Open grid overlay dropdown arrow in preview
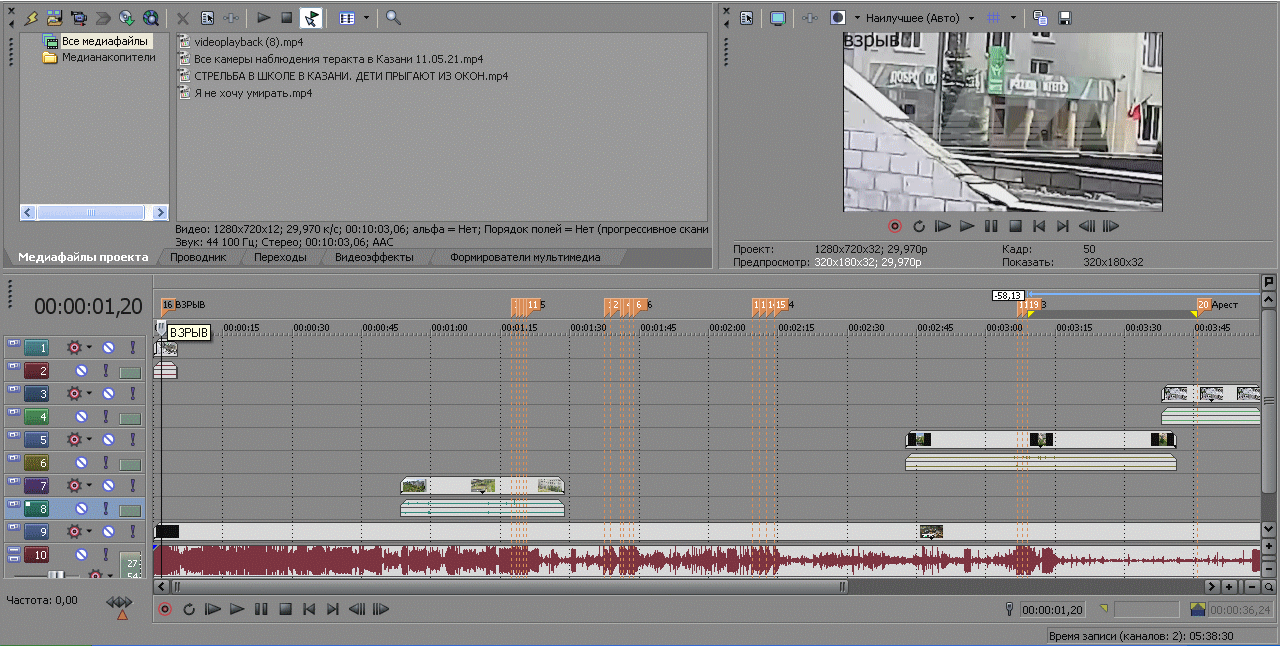This screenshot has height=646, width=1280. coord(1013,18)
